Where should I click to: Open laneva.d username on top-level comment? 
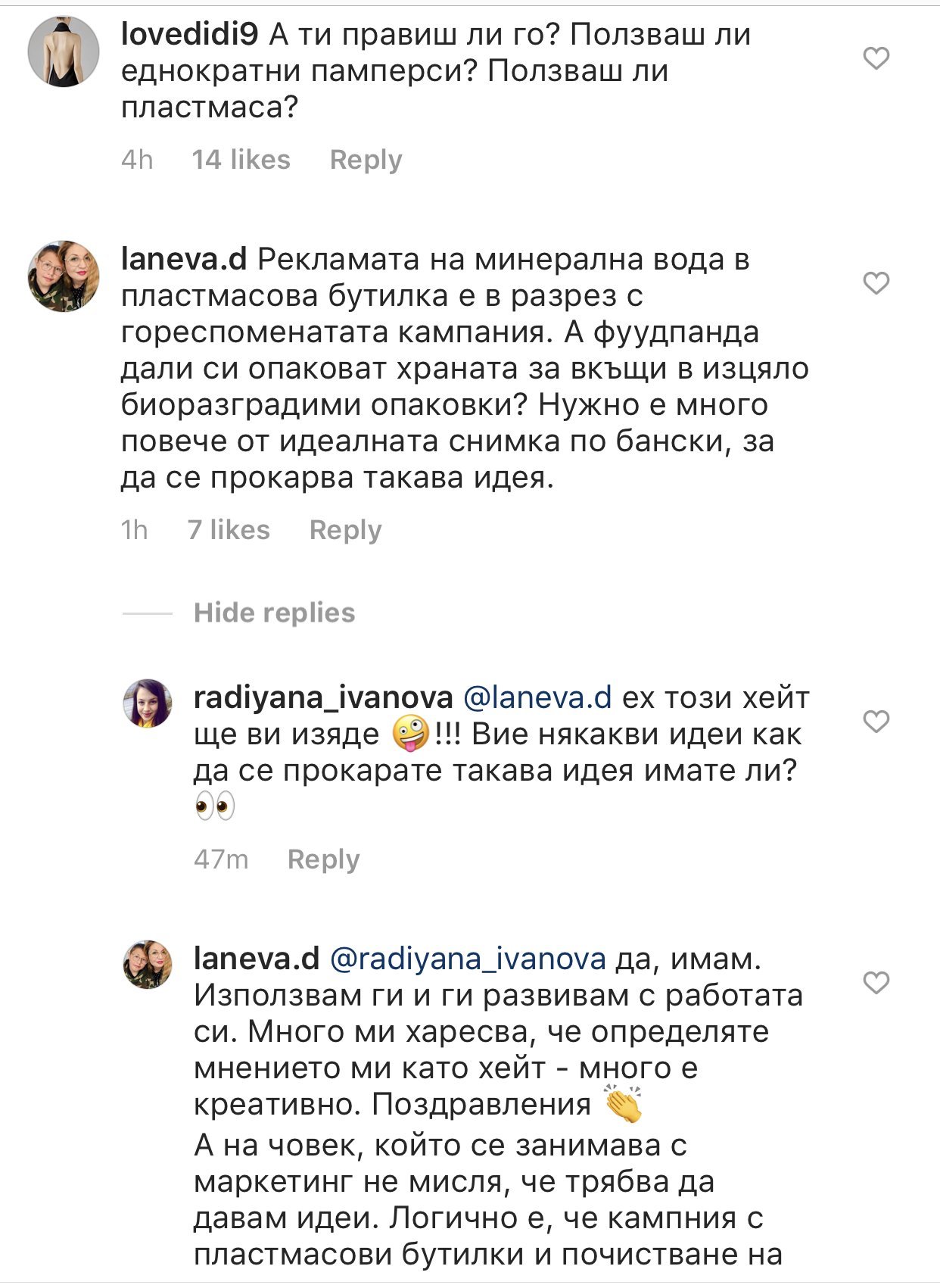(x=184, y=260)
